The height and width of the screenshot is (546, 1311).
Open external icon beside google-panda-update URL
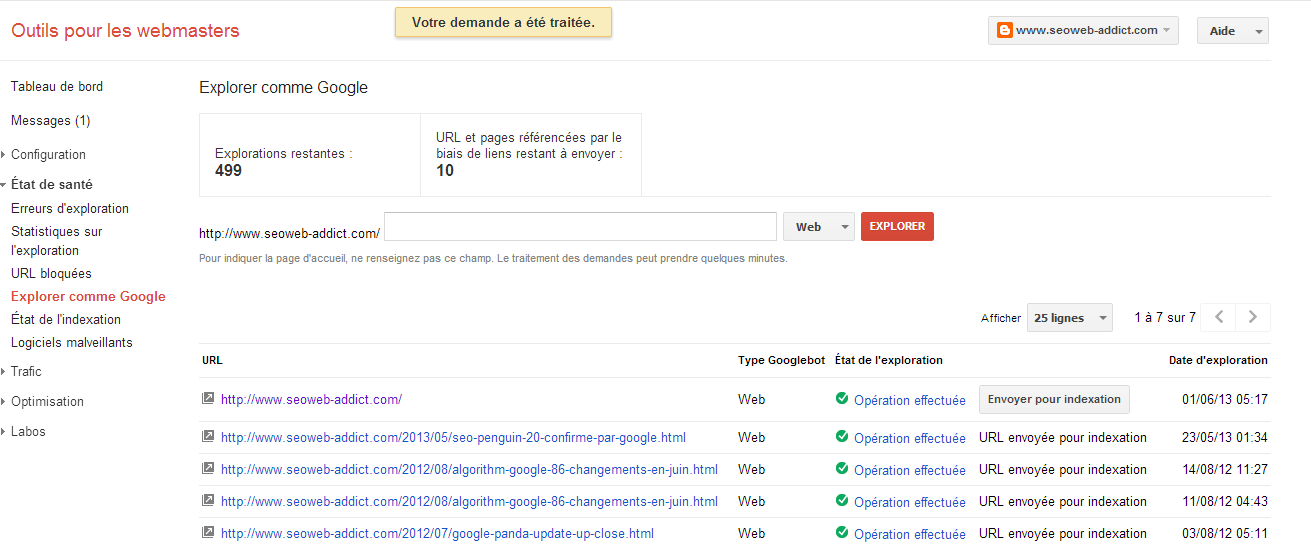pyautogui.click(x=208, y=532)
